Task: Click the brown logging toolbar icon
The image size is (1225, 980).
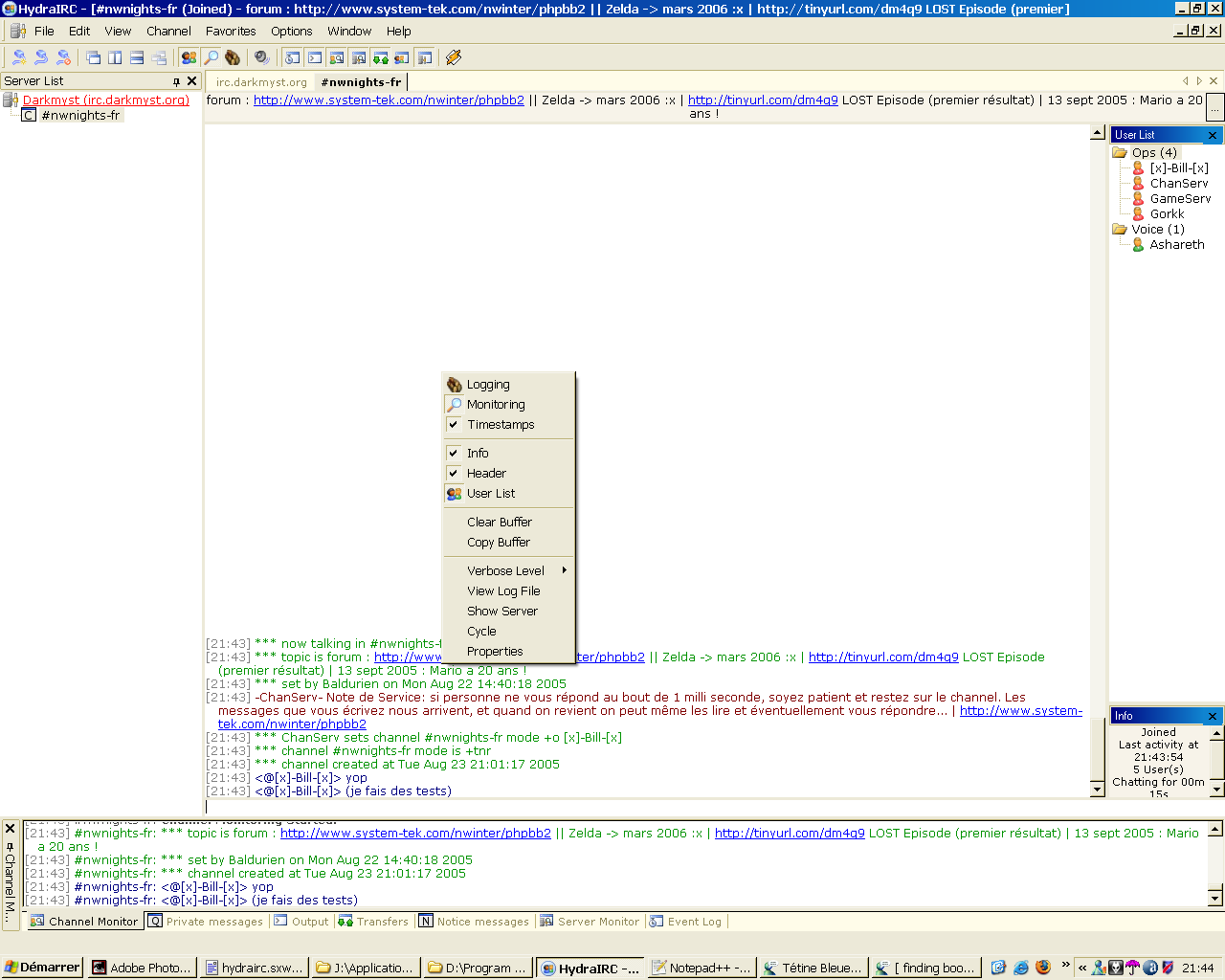Action: (x=233, y=57)
